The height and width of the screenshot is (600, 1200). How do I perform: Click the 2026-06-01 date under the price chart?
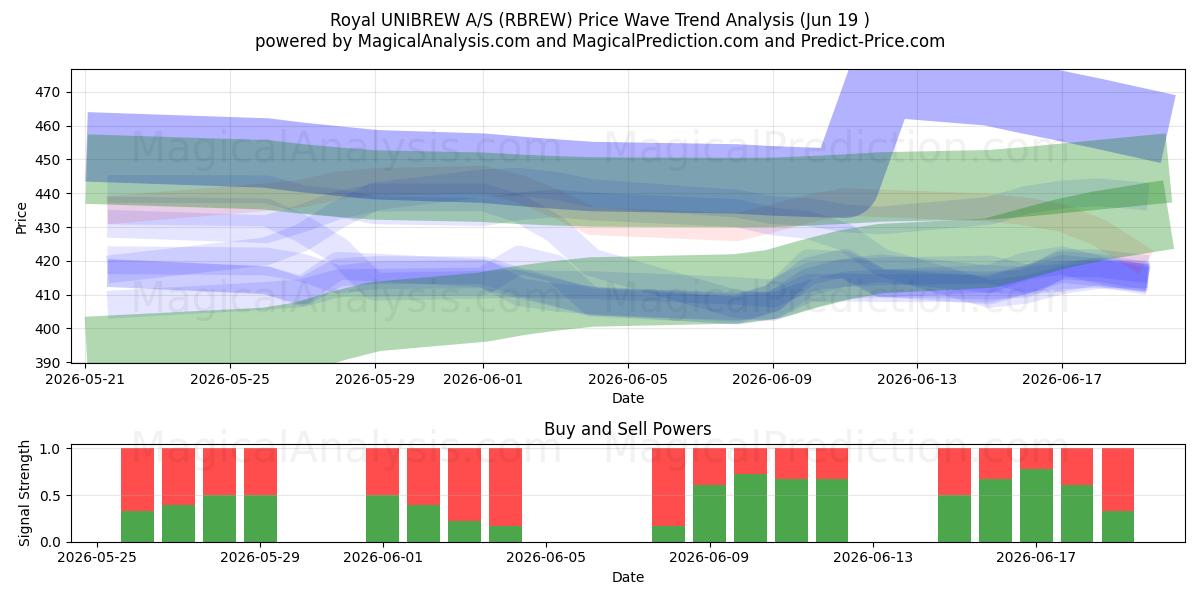pos(484,379)
